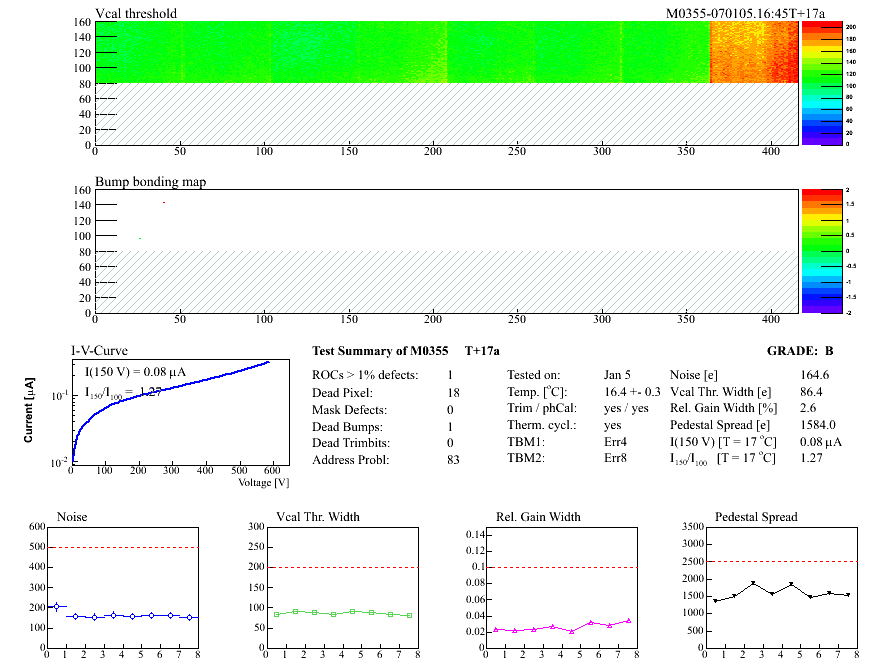Screen dimensions: 896x672
Task: Click the Address Probl value 83
Action: (x=453, y=460)
